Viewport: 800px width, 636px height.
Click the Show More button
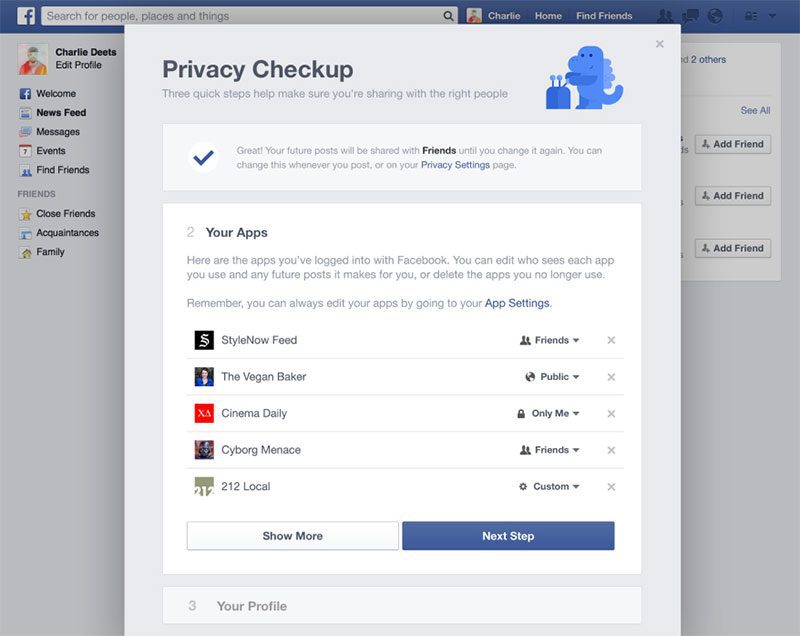pos(292,536)
